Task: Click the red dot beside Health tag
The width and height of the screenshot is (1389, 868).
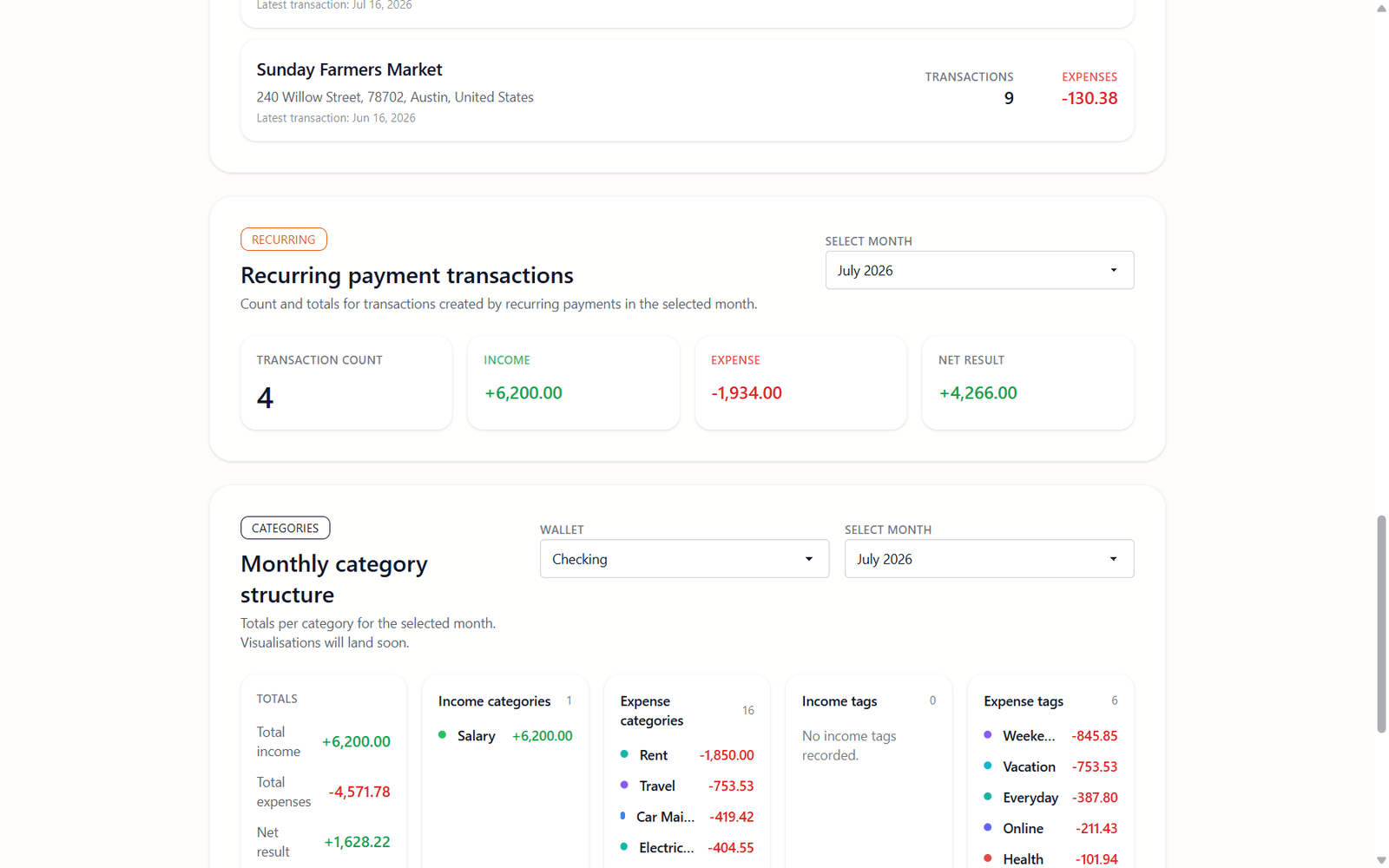Action: click(988, 858)
